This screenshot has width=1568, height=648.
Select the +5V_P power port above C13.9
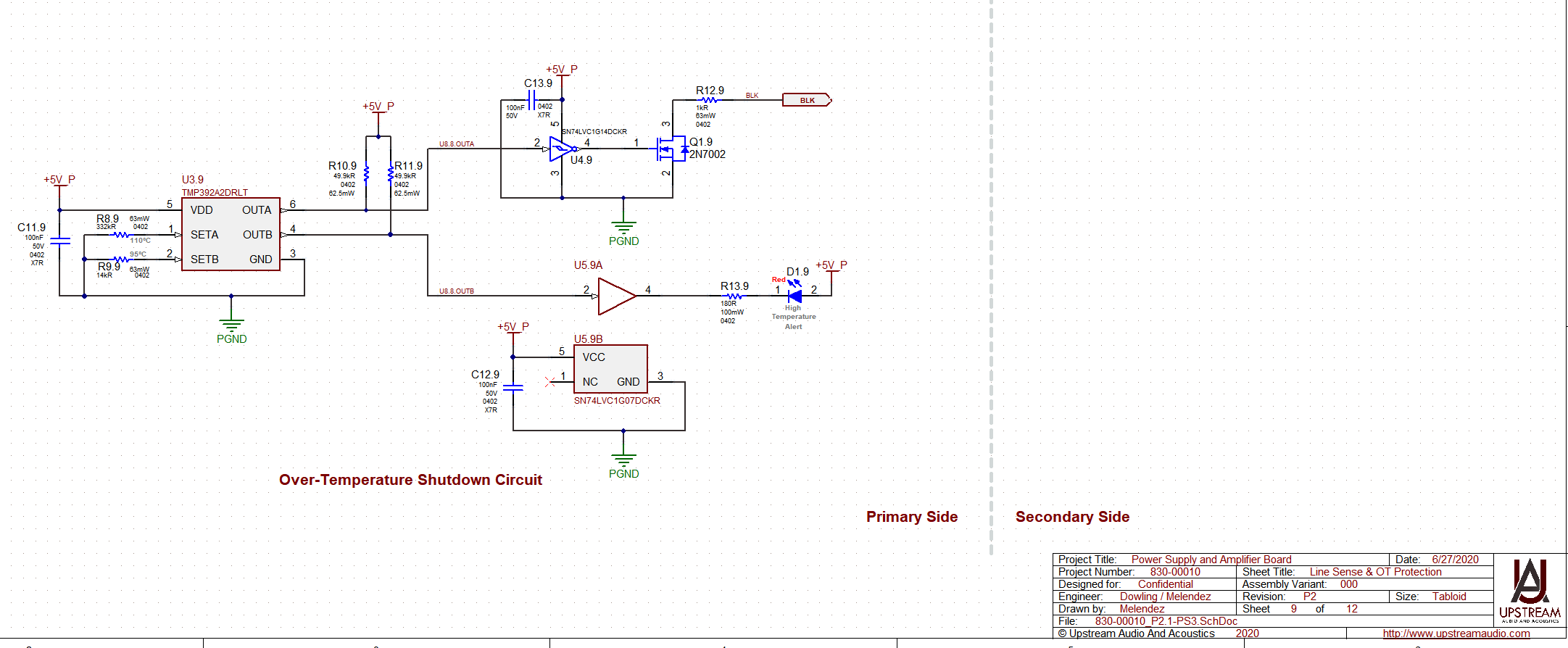pyautogui.click(x=562, y=72)
